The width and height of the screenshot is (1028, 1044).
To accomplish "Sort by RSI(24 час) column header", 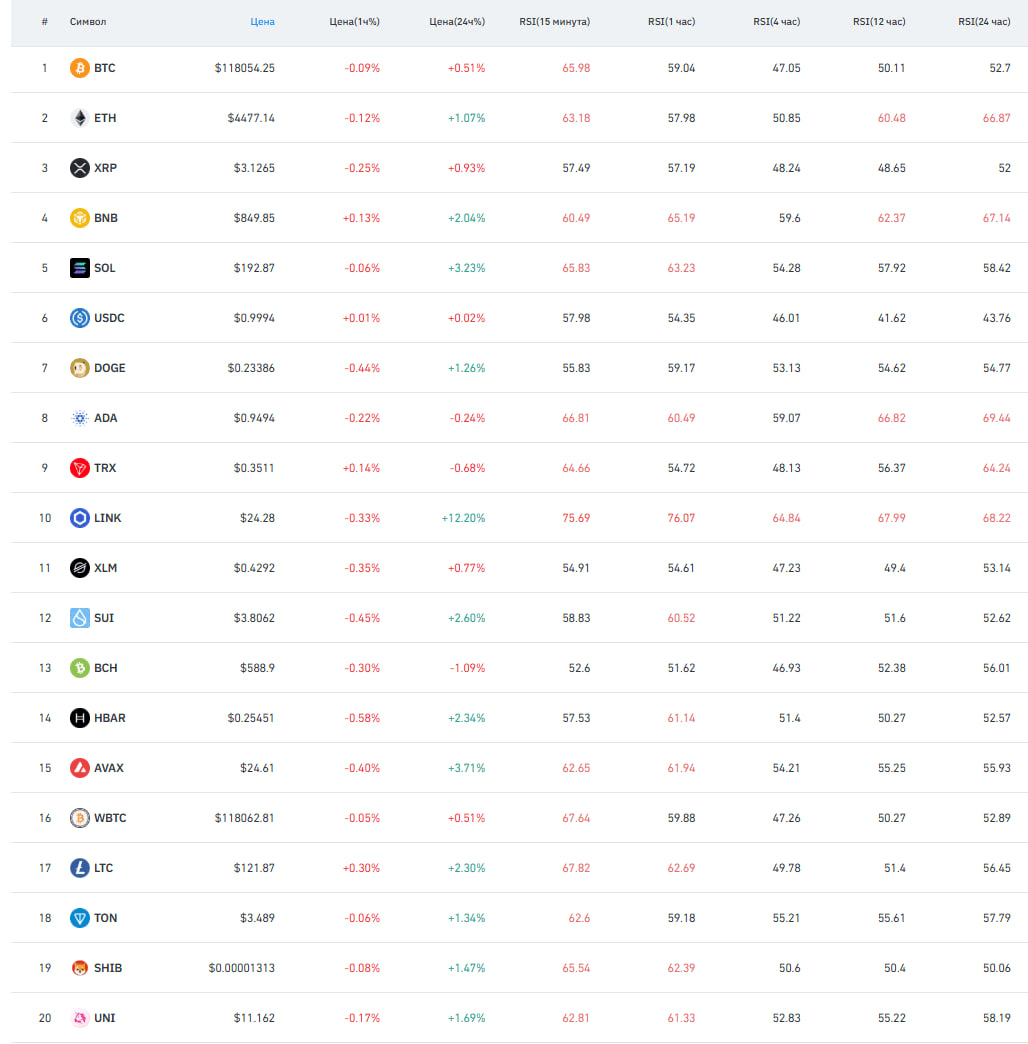I will [x=984, y=22].
